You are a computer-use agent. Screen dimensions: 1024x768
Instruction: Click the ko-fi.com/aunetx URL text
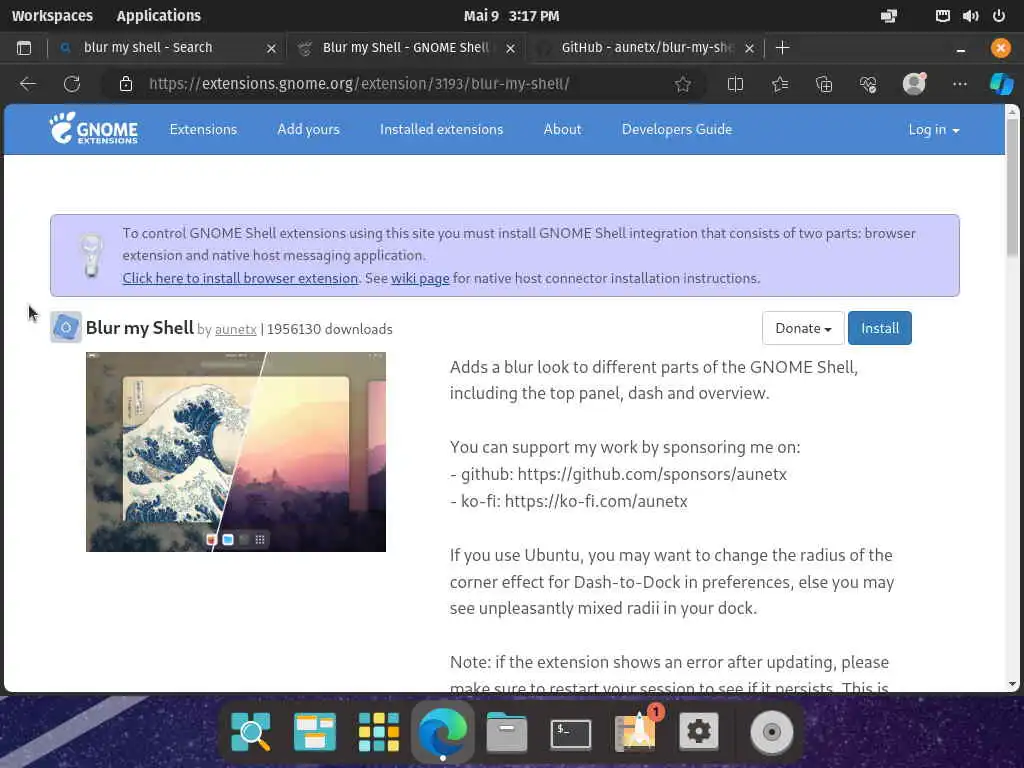point(596,502)
